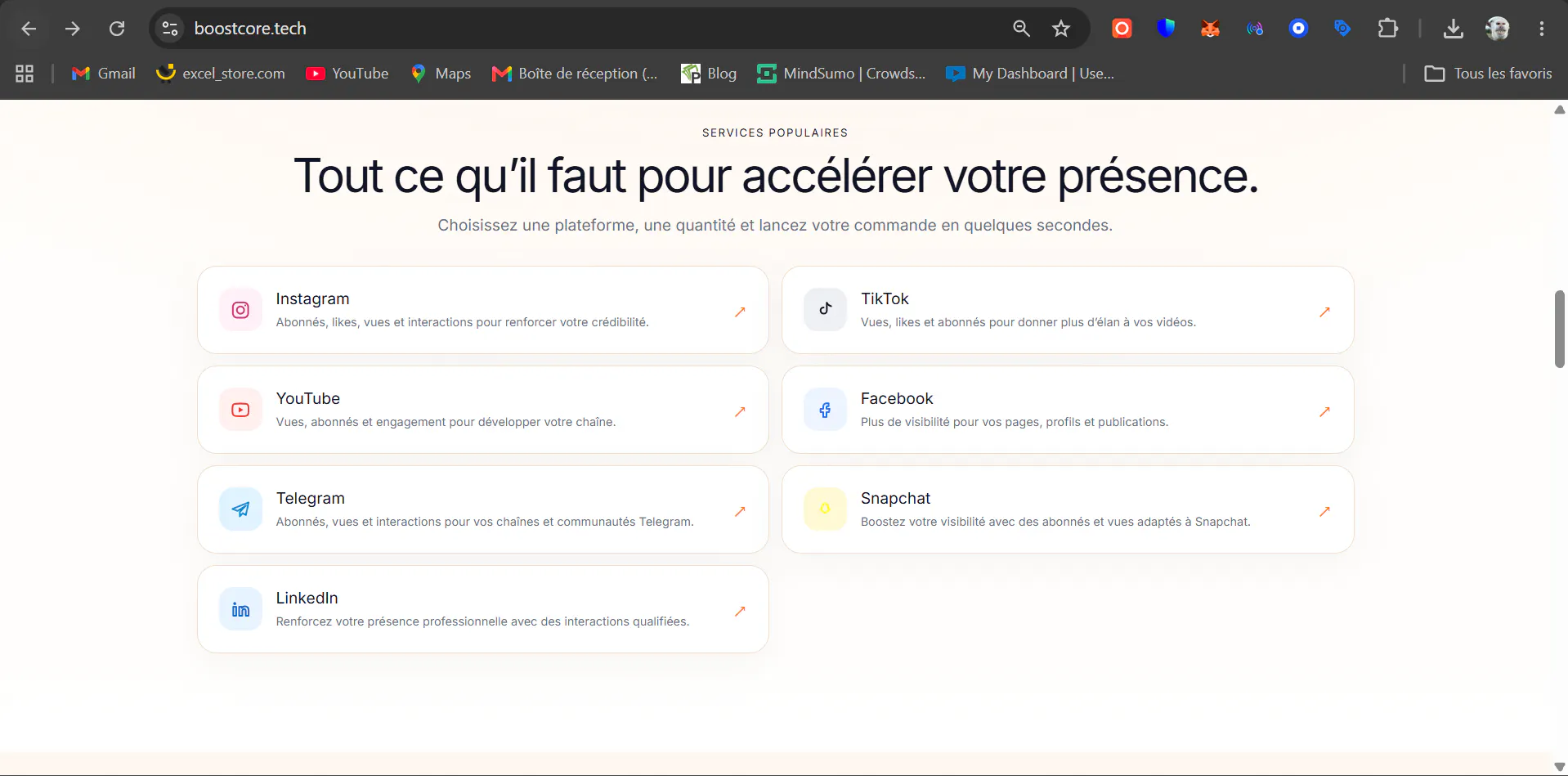Select the Facebook card title

[x=896, y=398]
